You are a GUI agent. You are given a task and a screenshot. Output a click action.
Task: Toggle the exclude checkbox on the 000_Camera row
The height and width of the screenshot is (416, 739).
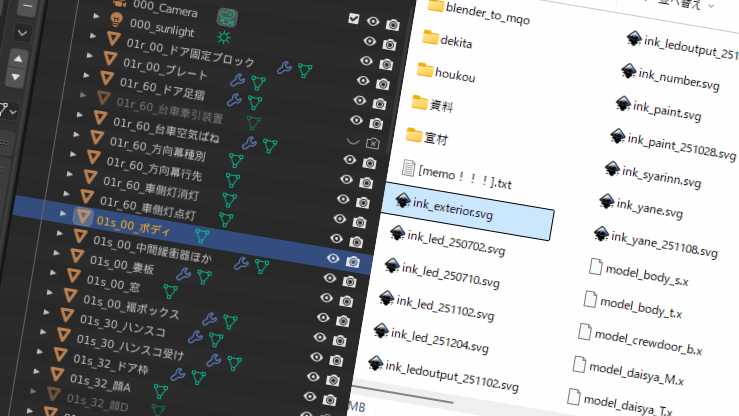354,19
